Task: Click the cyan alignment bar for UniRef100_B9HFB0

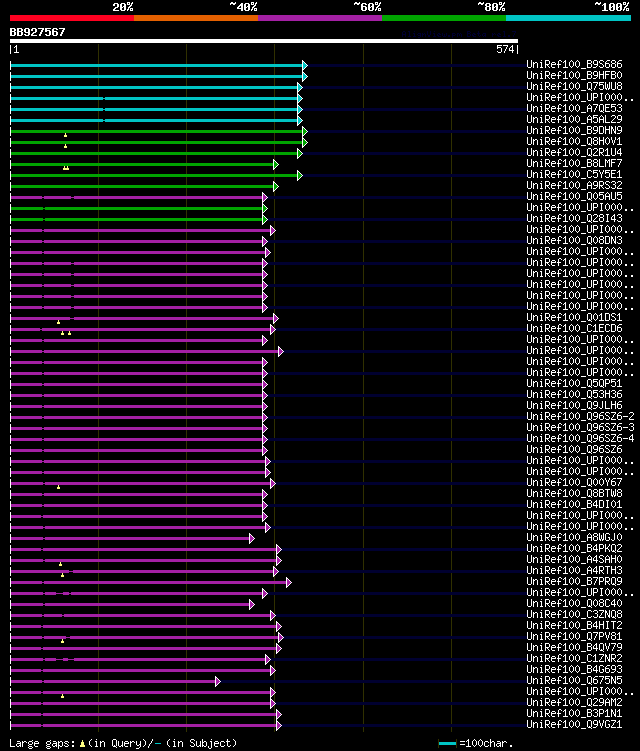Action: tap(156, 76)
